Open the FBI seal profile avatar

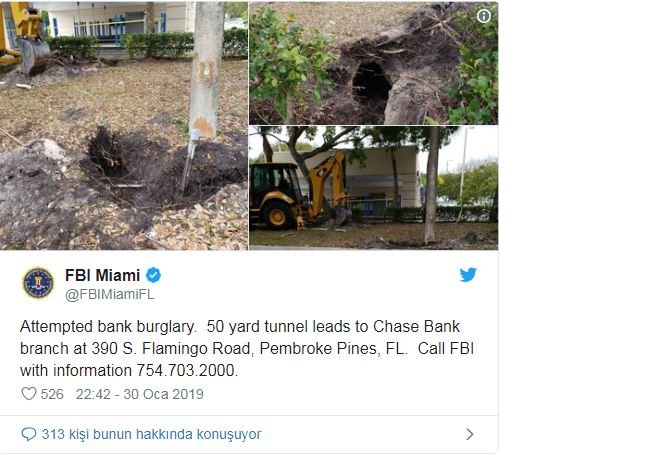[38, 283]
